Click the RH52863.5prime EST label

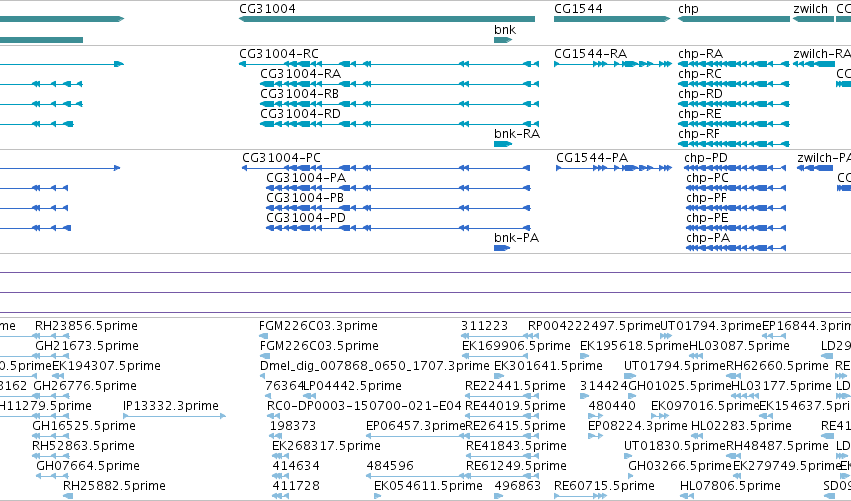(x=84, y=447)
